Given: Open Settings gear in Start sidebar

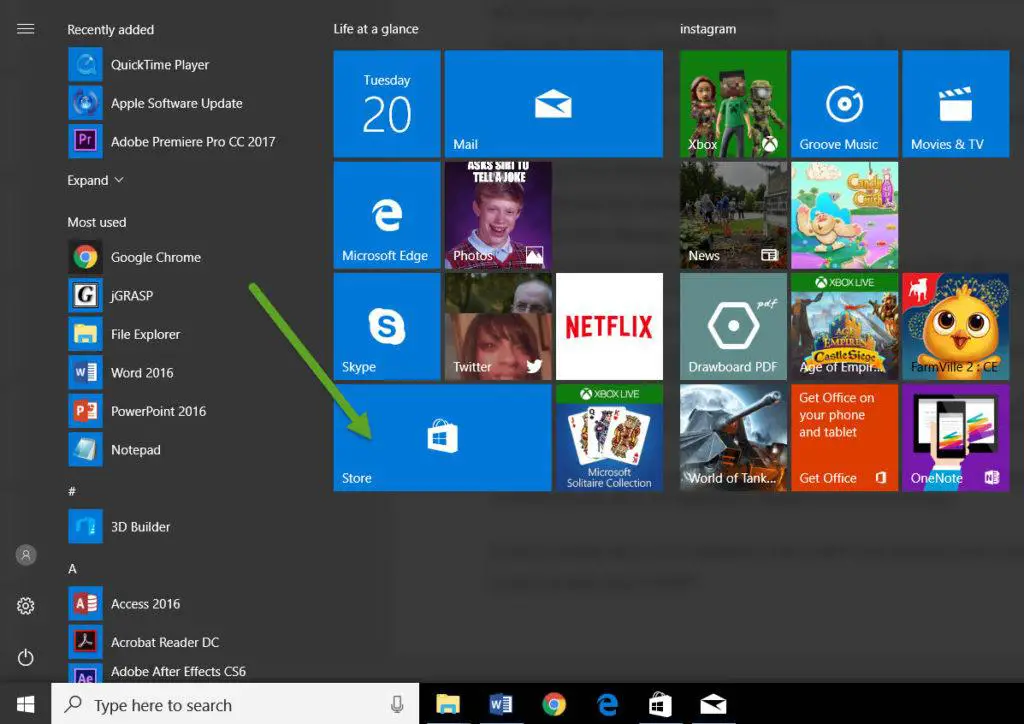Looking at the screenshot, I should pyautogui.click(x=25, y=606).
